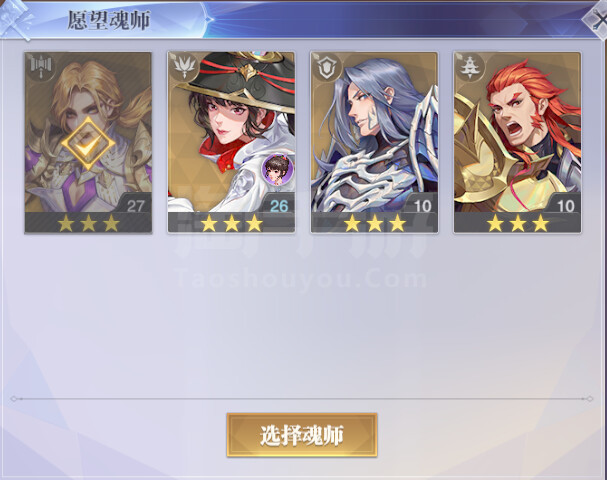The width and height of the screenshot is (607, 480).
Task: Click the lotus class icon on the black-hat card
Action: click(x=183, y=67)
